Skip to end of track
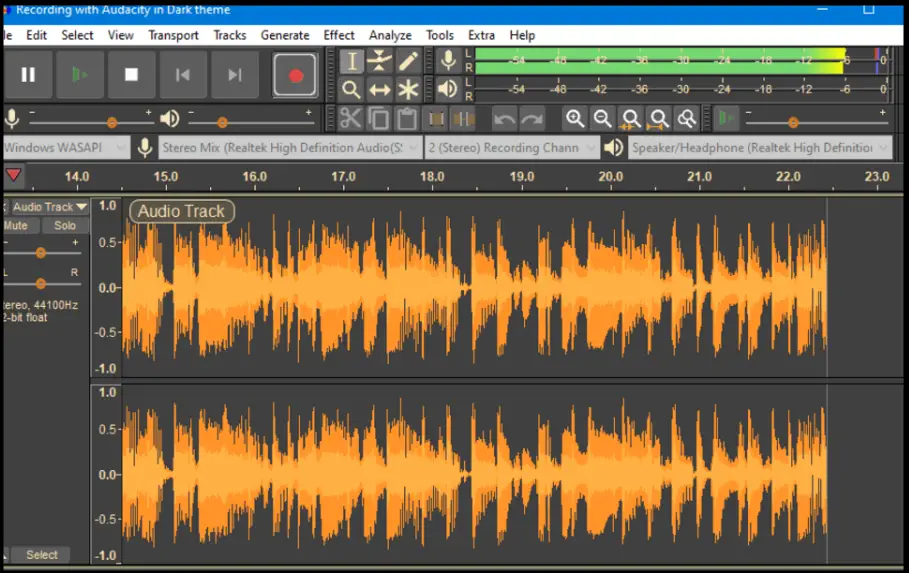The height and width of the screenshot is (573, 909). tap(235, 75)
